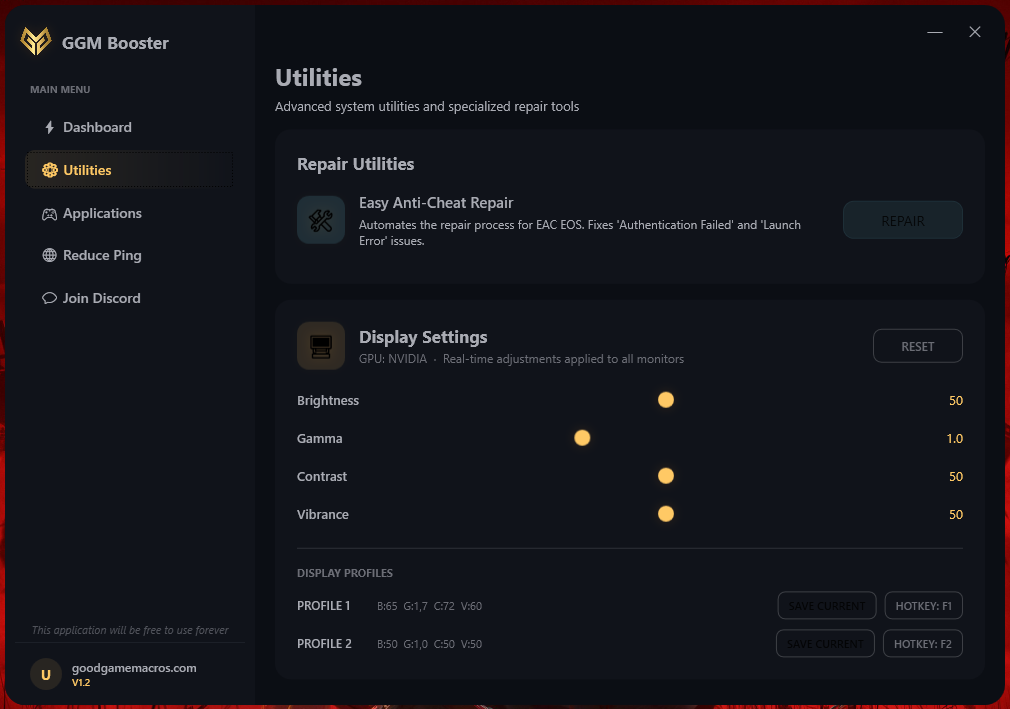Click the HOTKEY: F1 button

click(x=923, y=605)
